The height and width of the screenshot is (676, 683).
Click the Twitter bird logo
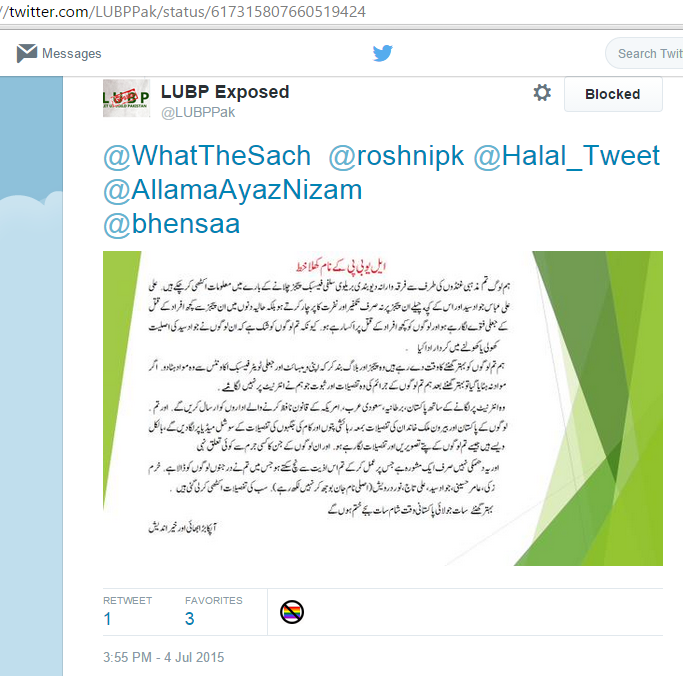point(382,53)
